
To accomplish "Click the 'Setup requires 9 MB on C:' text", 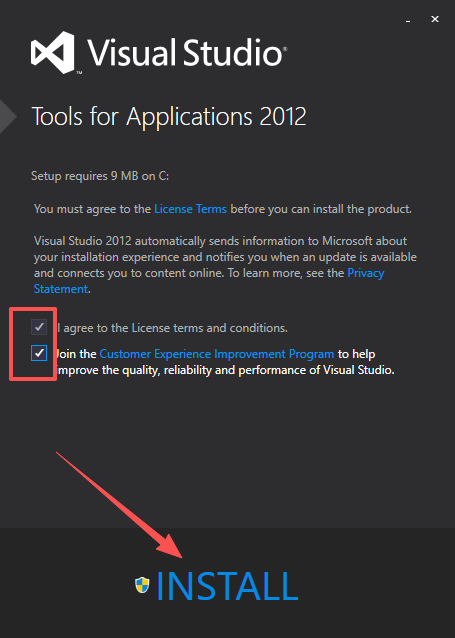I will (100, 176).
